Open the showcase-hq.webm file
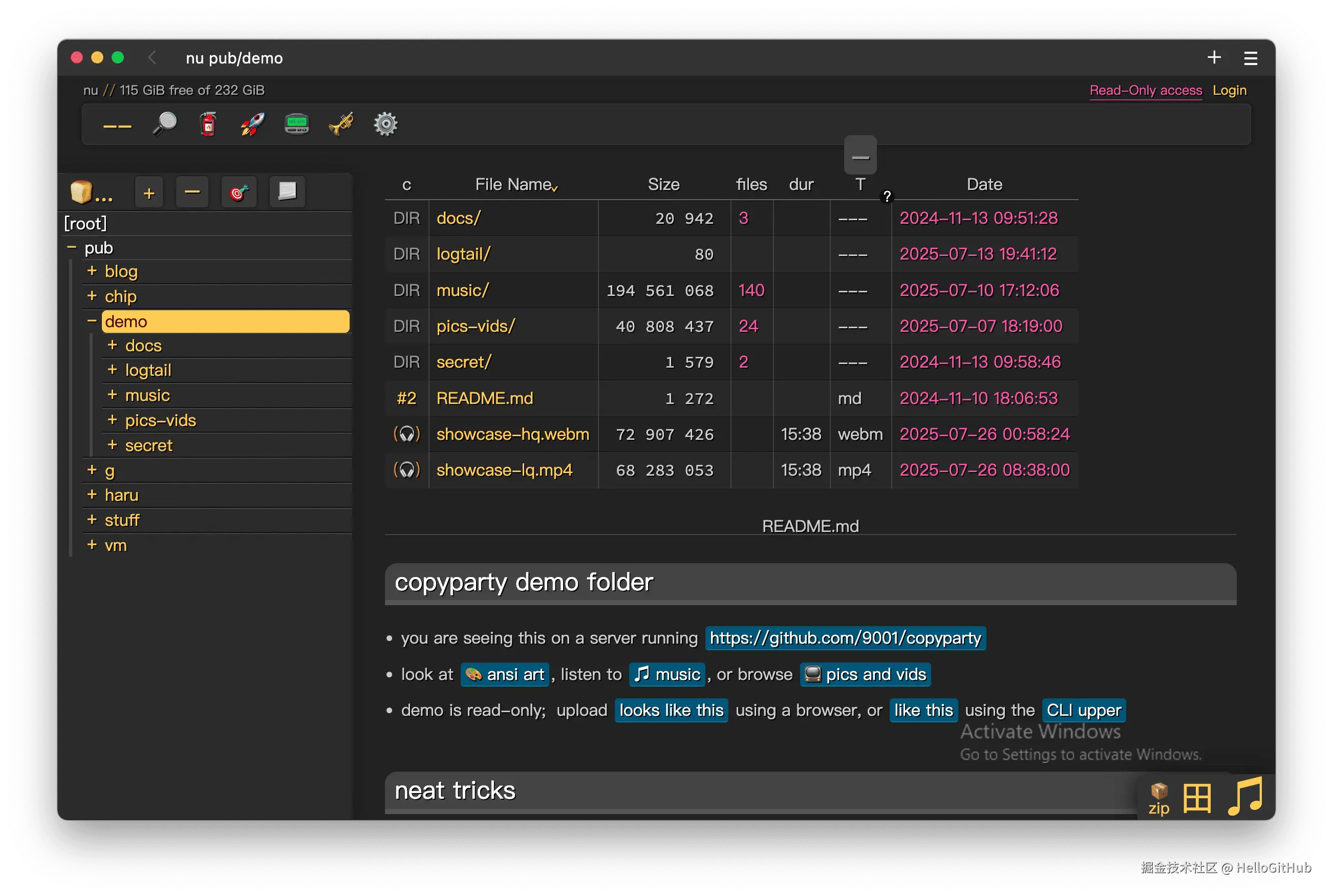 point(512,434)
